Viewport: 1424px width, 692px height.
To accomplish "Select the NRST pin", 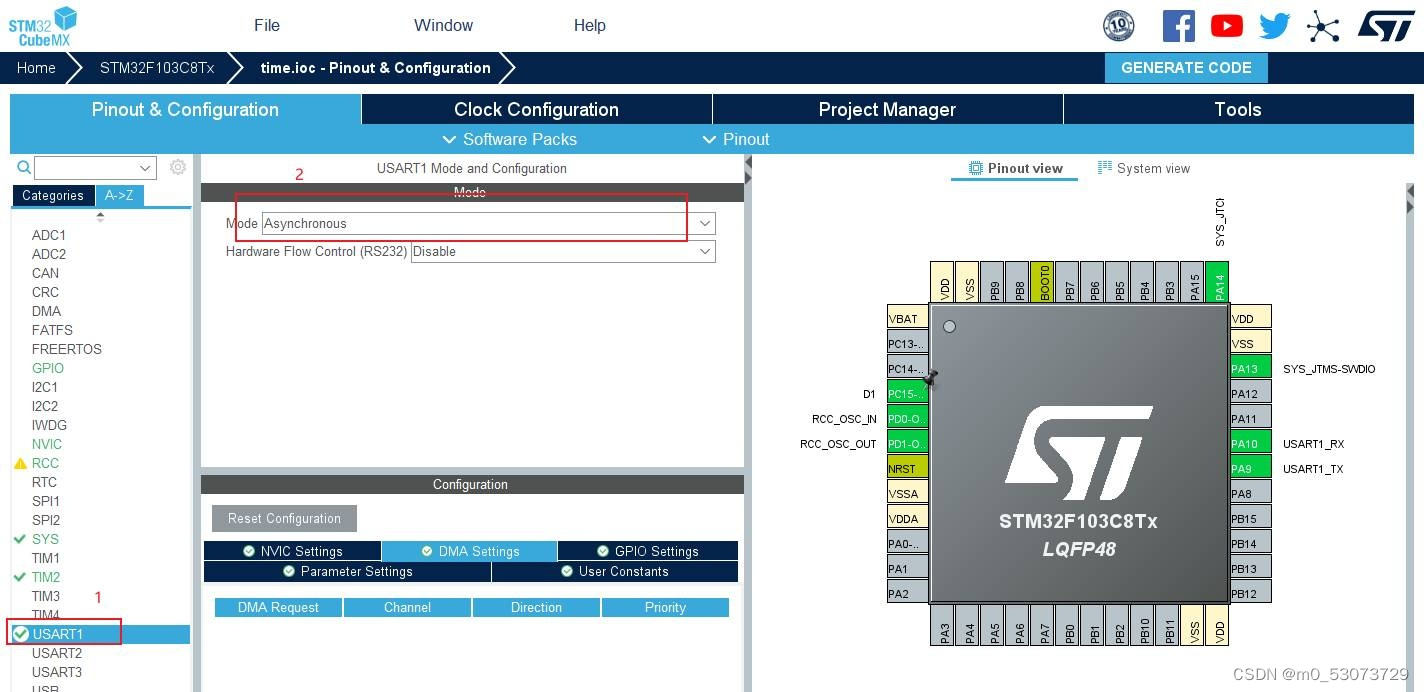I will coord(908,468).
